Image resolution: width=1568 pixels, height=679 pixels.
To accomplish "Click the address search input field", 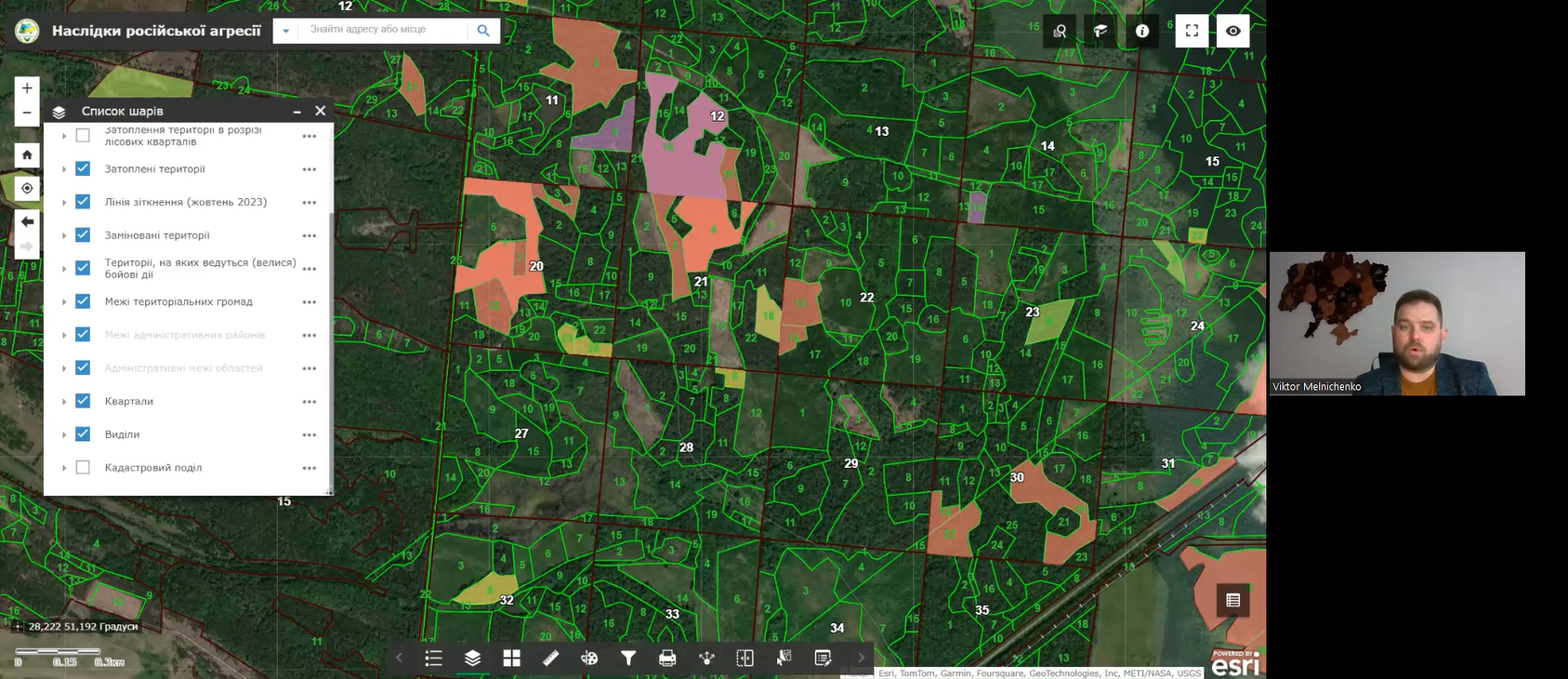I will pyautogui.click(x=383, y=30).
